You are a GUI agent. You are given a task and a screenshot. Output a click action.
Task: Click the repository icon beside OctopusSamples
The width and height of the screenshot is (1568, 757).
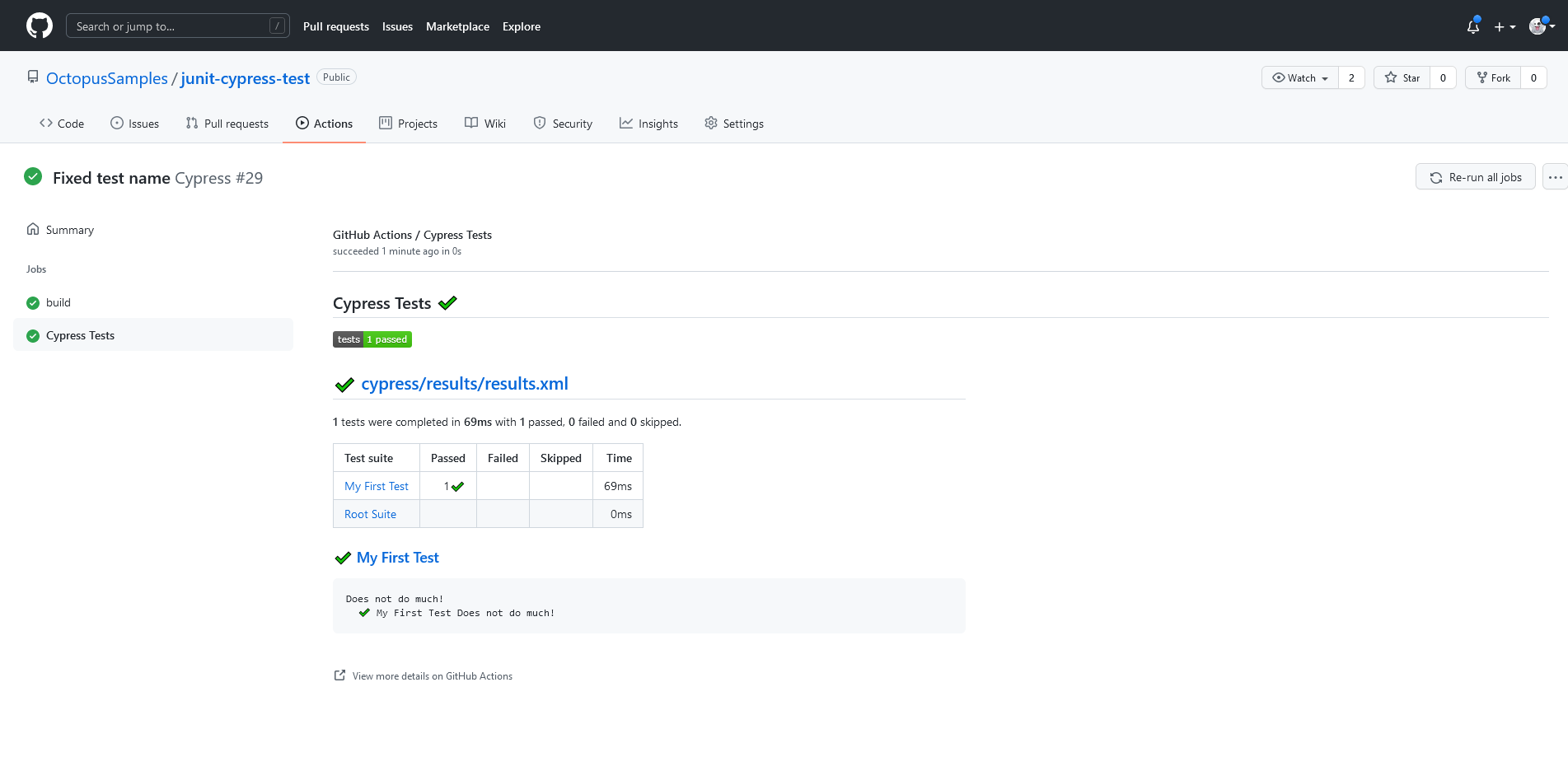coord(33,77)
